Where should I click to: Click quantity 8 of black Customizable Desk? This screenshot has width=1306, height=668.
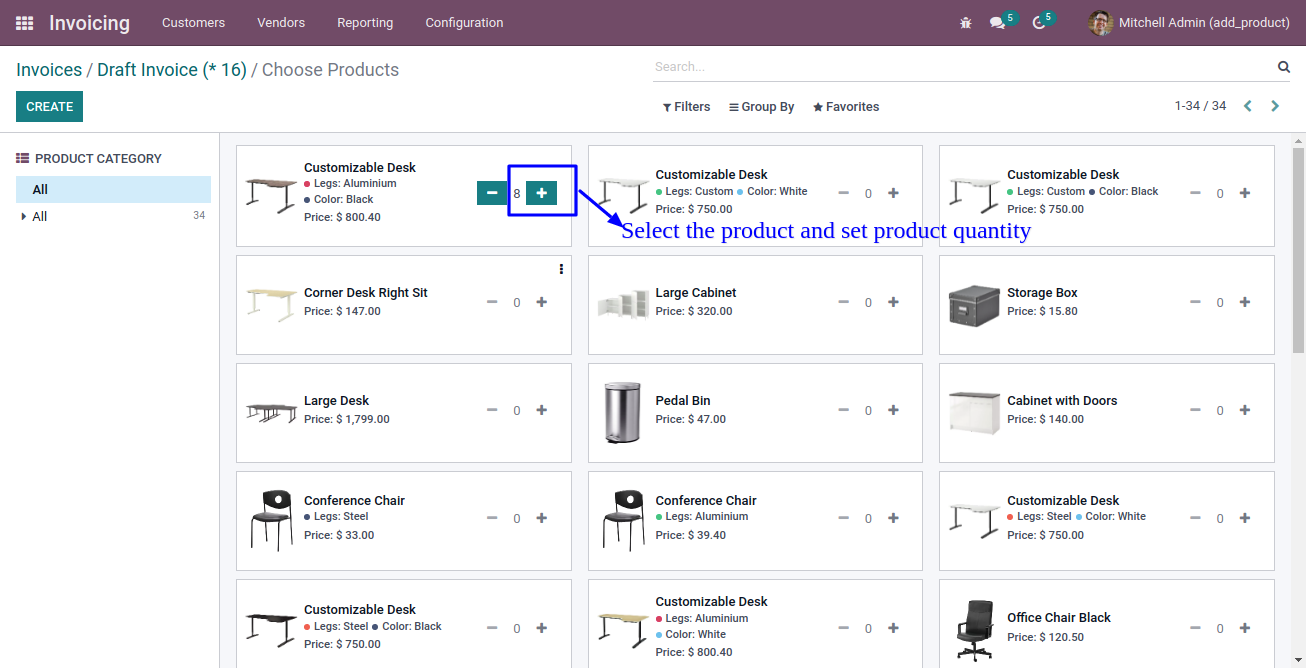tap(517, 193)
